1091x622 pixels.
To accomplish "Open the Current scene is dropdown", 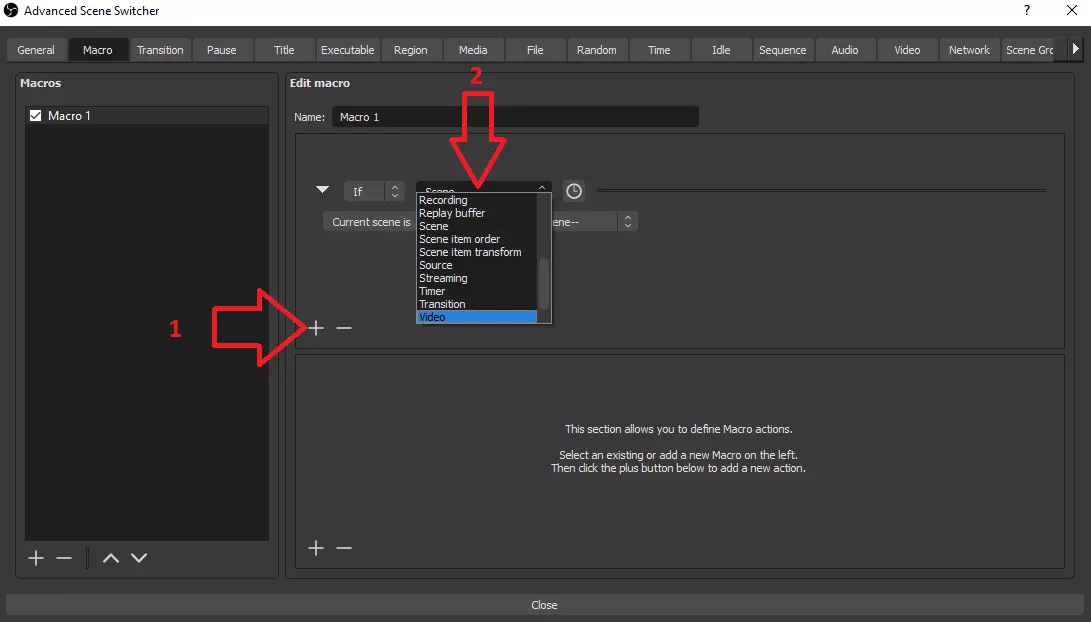I will (x=370, y=222).
